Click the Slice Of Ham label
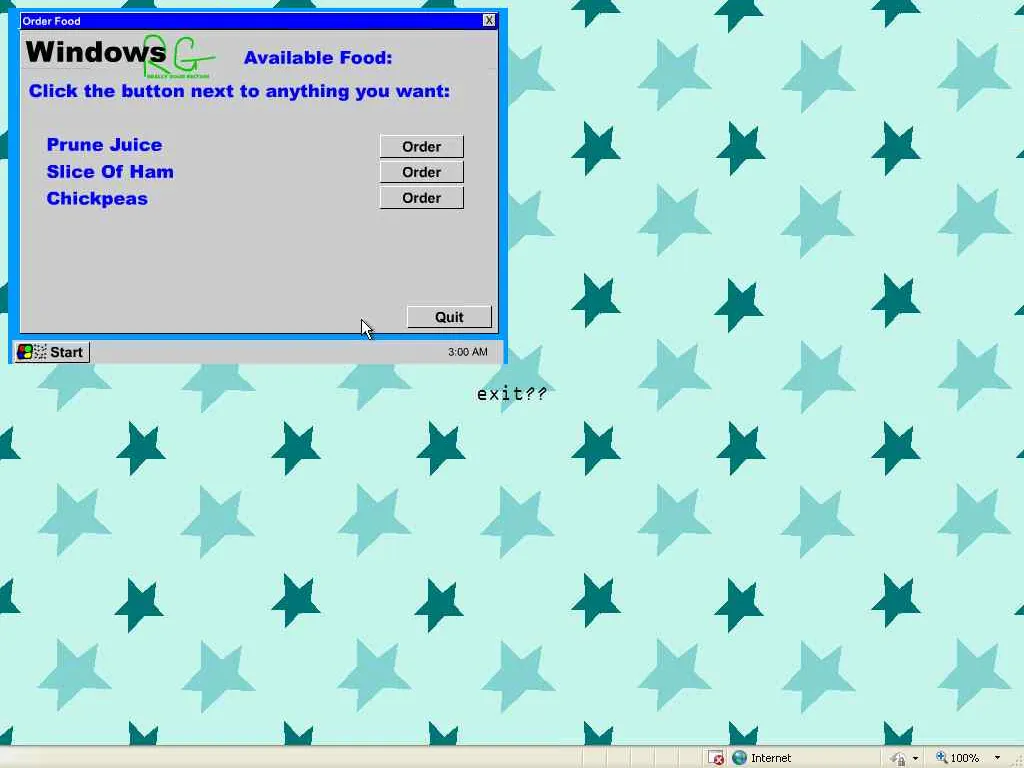Screen dimensions: 1024x768 (x=110, y=172)
